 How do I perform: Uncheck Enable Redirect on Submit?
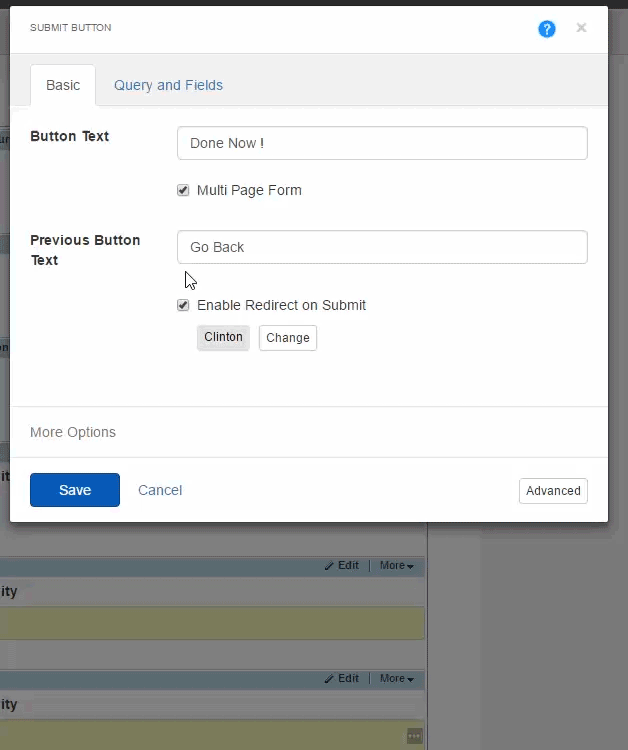tap(183, 305)
